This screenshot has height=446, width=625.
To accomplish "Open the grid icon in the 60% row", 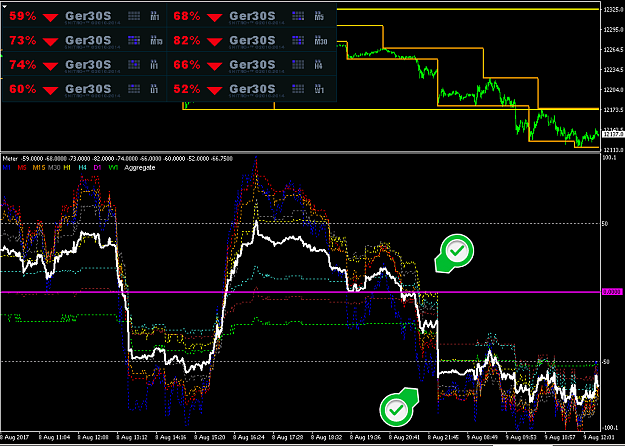I will [x=134, y=89].
